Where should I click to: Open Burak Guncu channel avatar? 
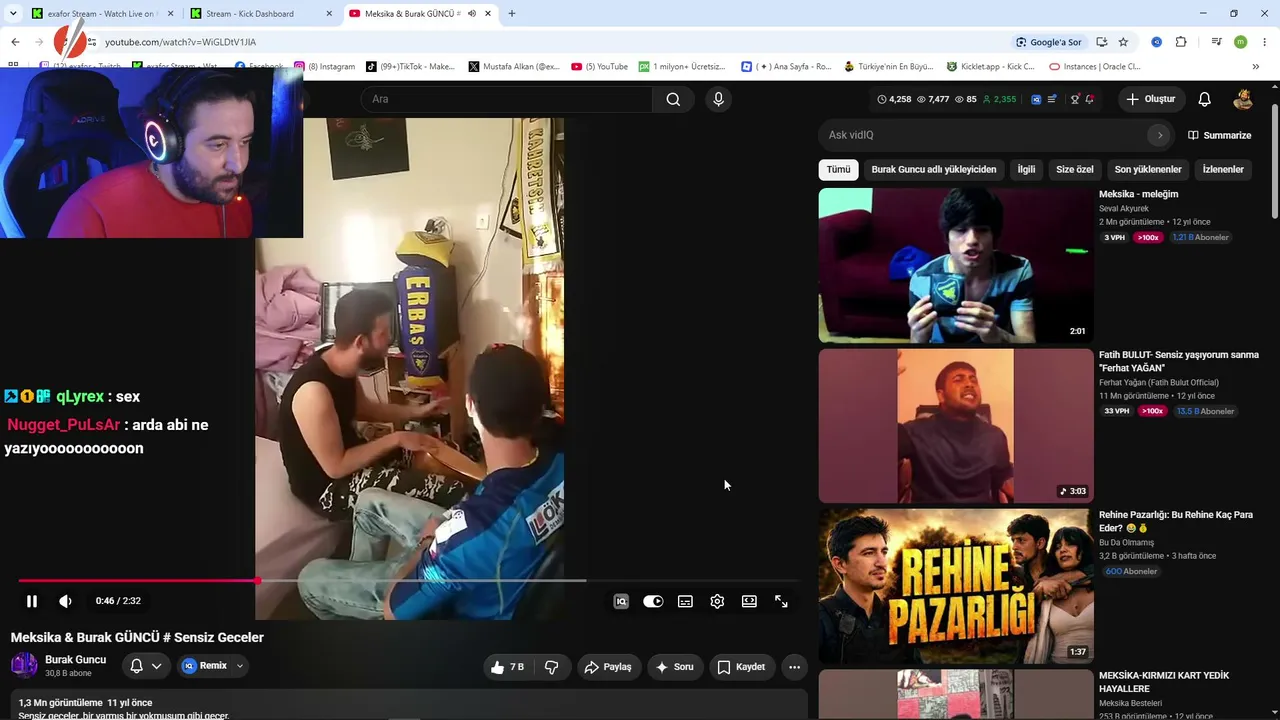(24, 665)
